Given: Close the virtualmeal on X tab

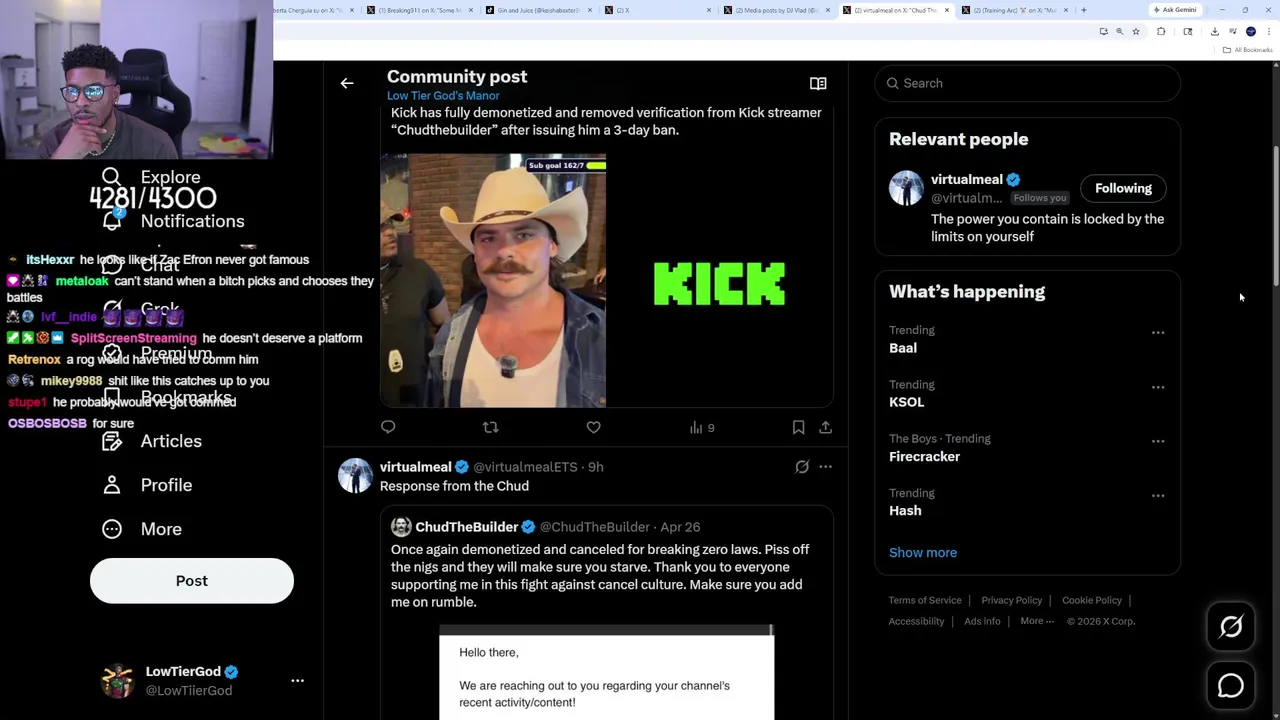Looking at the screenshot, I should (947, 10).
